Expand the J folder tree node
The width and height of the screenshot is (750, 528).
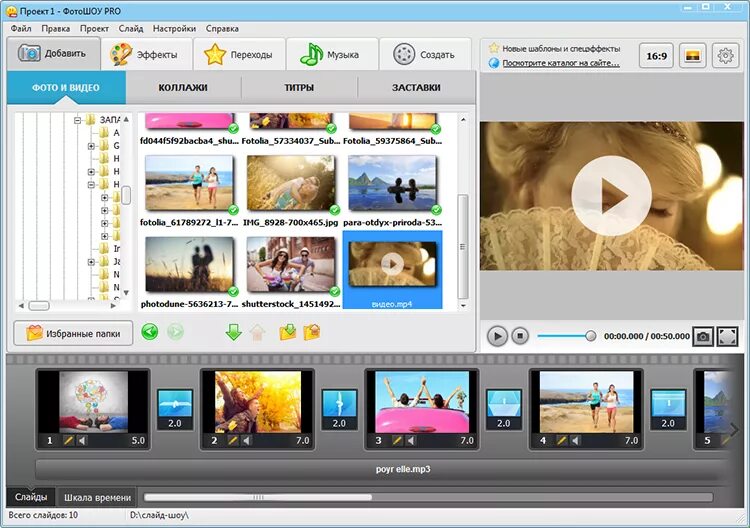tap(91, 262)
